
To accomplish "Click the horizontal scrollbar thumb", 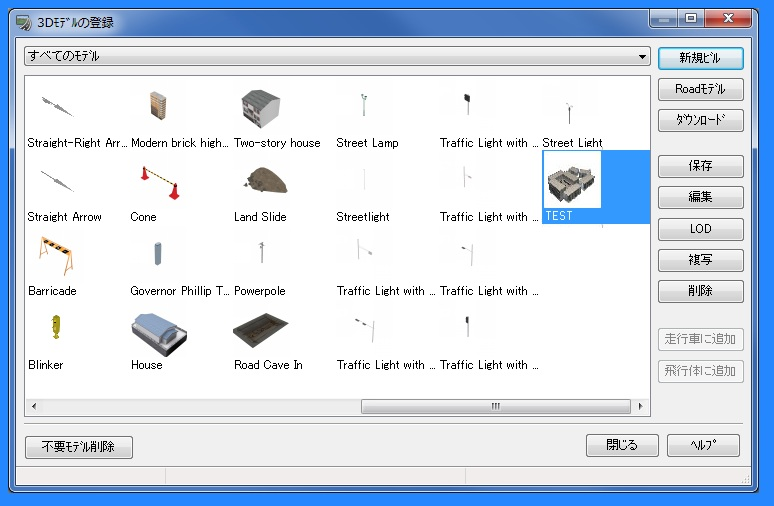I will coord(496,406).
